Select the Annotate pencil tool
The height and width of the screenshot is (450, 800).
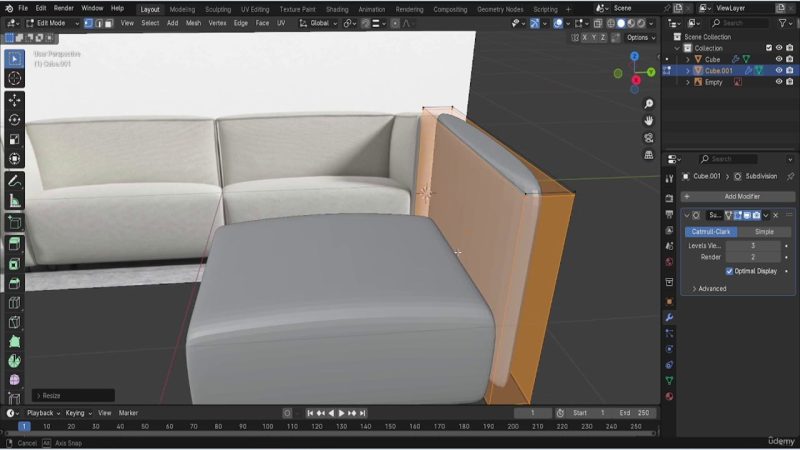(x=14, y=181)
